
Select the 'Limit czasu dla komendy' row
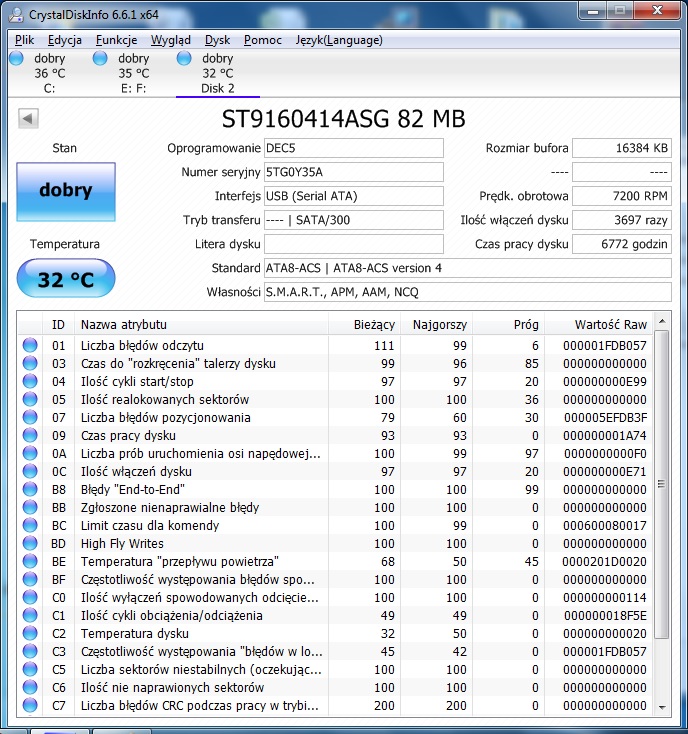335,526
